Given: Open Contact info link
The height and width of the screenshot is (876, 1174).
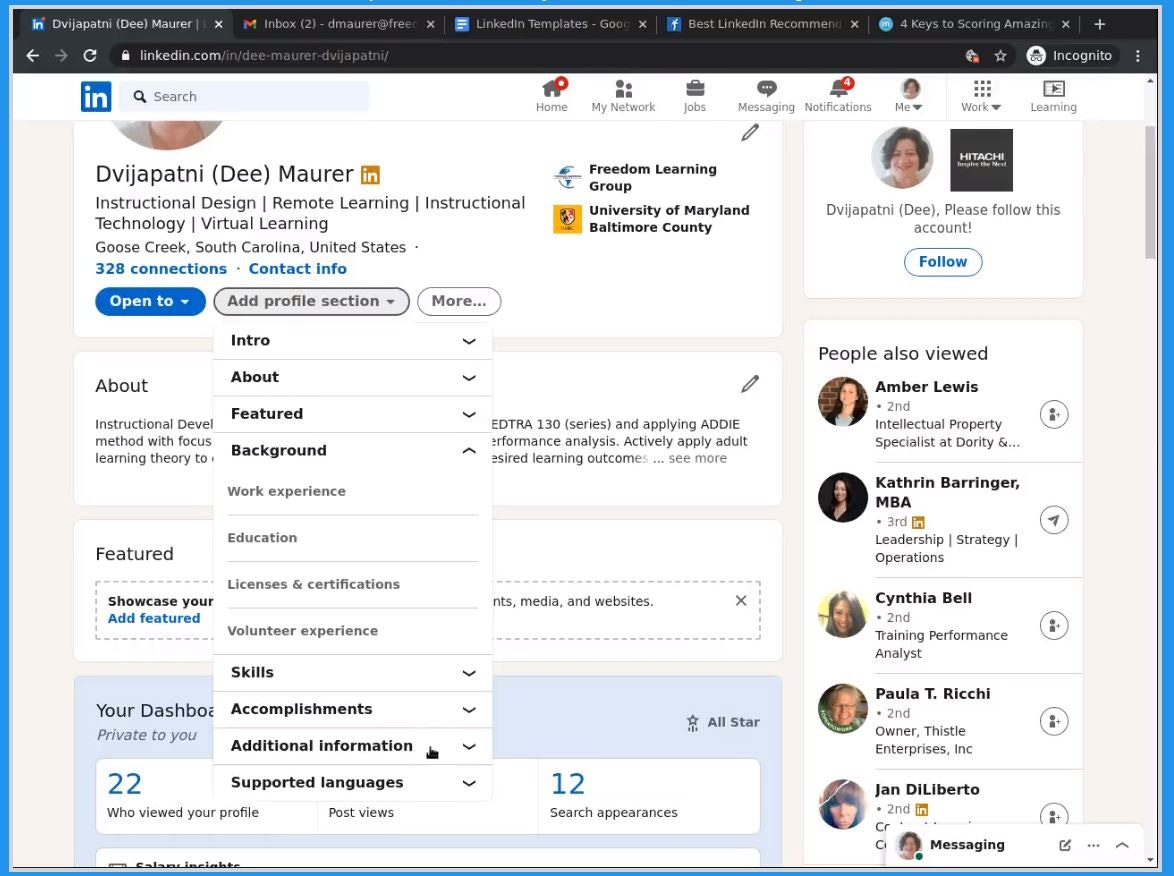Looking at the screenshot, I should pyautogui.click(x=297, y=269).
